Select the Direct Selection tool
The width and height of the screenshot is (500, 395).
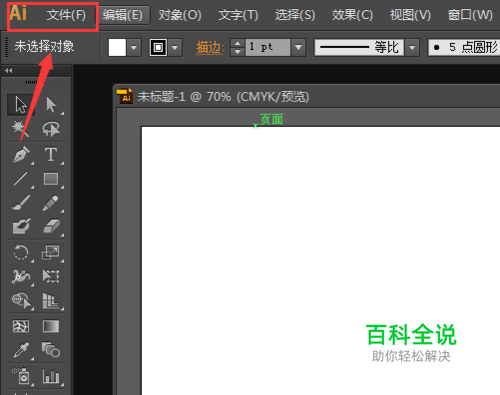click(51, 105)
